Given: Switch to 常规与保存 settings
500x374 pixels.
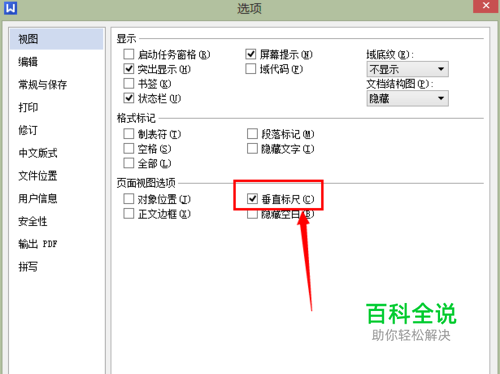Looking at the screenshot, I should tap(42, 85).
